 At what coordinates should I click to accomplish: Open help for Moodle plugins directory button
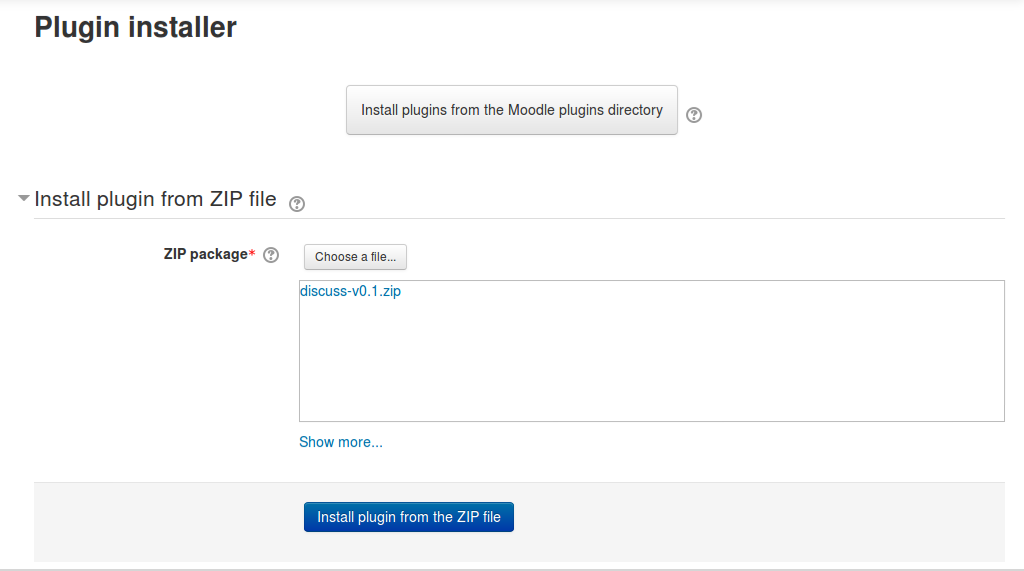point(694,115)
